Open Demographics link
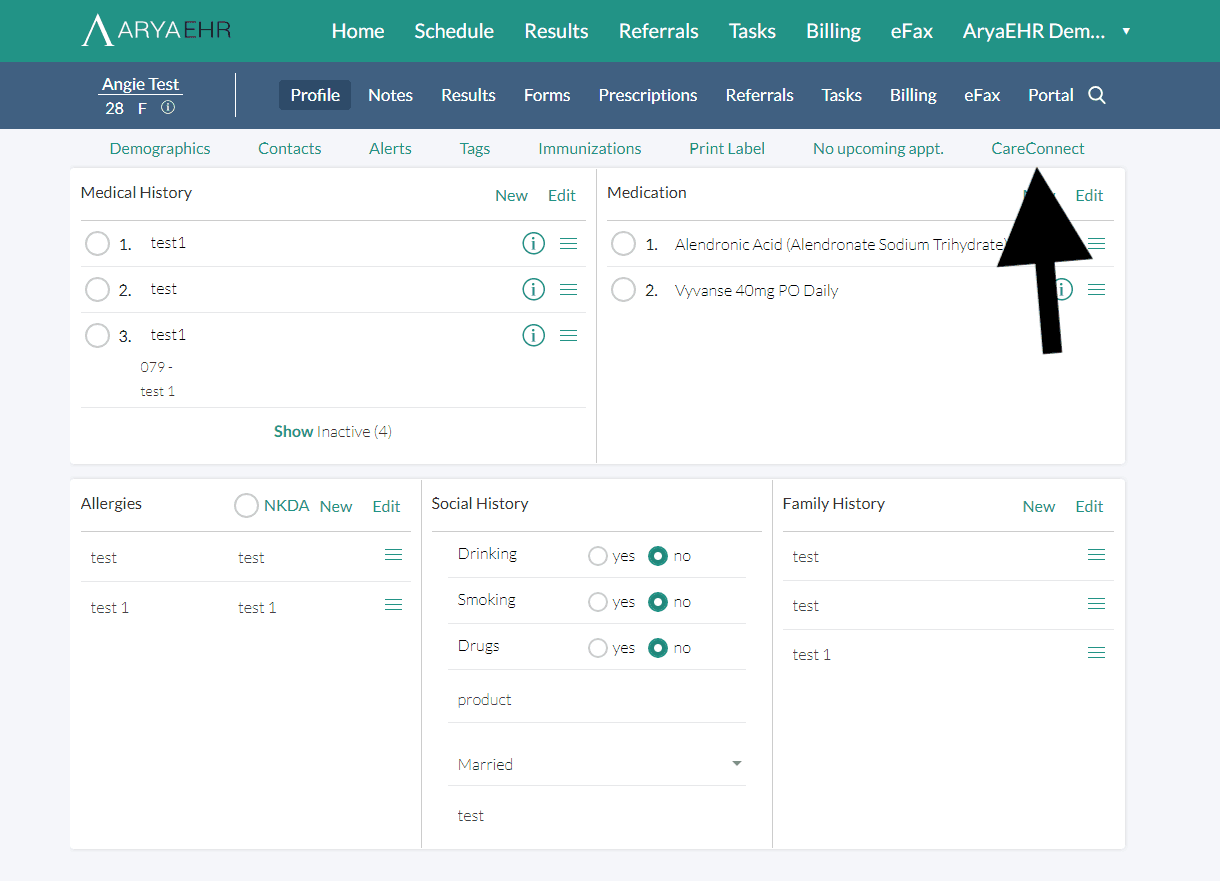1220x881 pixels. (160, 148)
